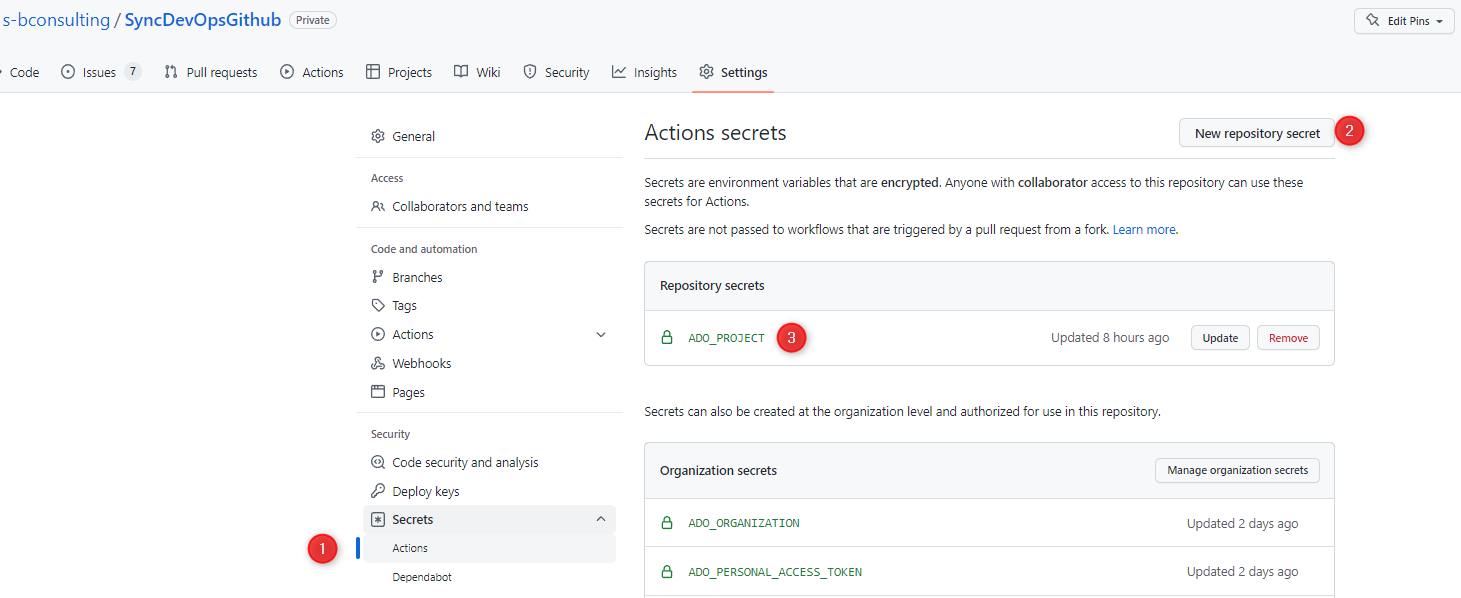1461x598 pixels.
Task: Select the Deploy keys icon
Action: (379, 490)
